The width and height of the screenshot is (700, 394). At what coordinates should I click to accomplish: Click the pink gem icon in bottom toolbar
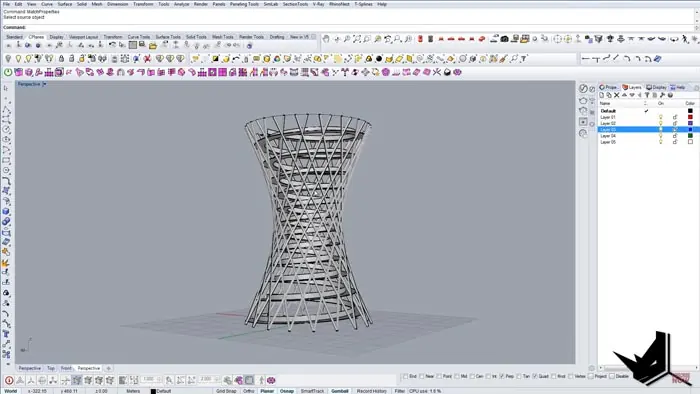[271, 380]
